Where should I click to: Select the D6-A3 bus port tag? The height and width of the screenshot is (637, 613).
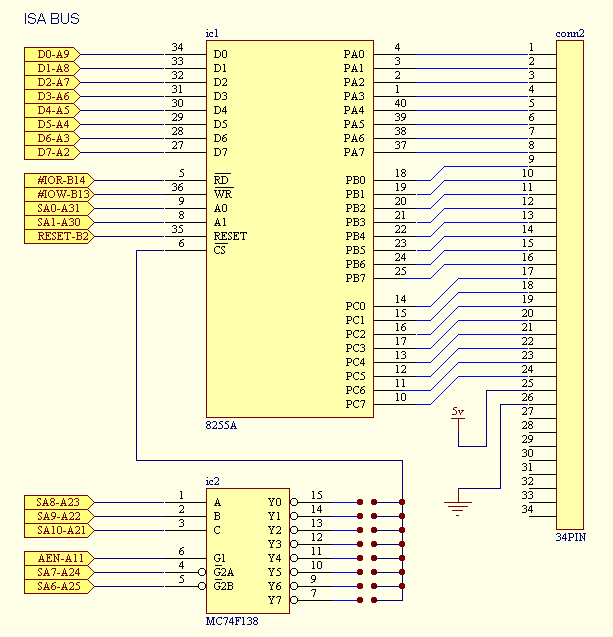pos(52,139)
